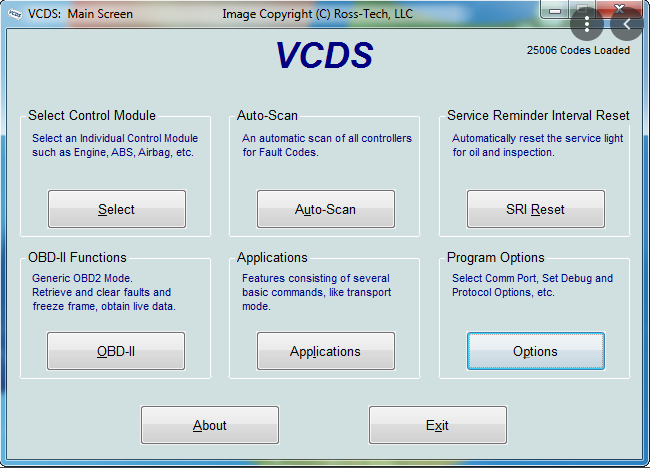Close the VCDS window
This screenshot has width=650, height=468.
click(619, 8)
